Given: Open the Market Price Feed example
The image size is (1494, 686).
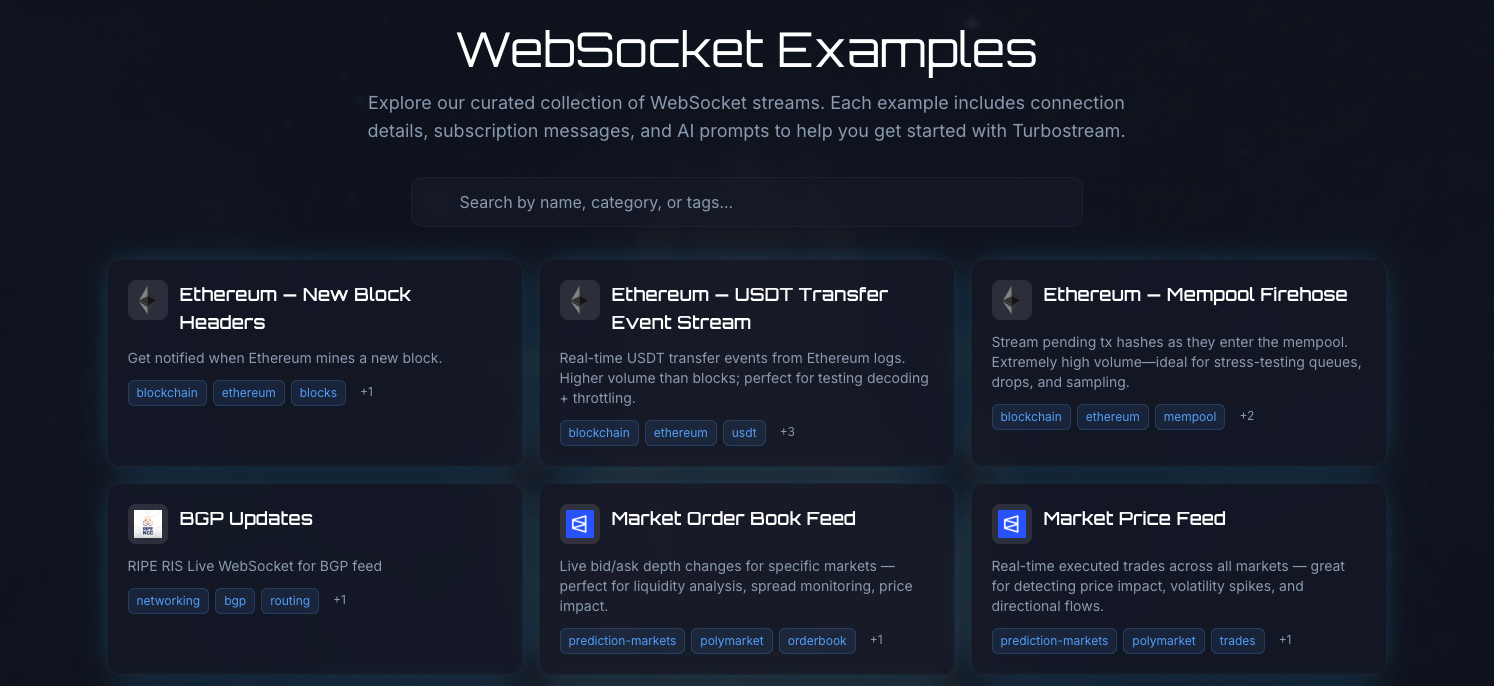Looking at the screenshot, I should 1179,560.
